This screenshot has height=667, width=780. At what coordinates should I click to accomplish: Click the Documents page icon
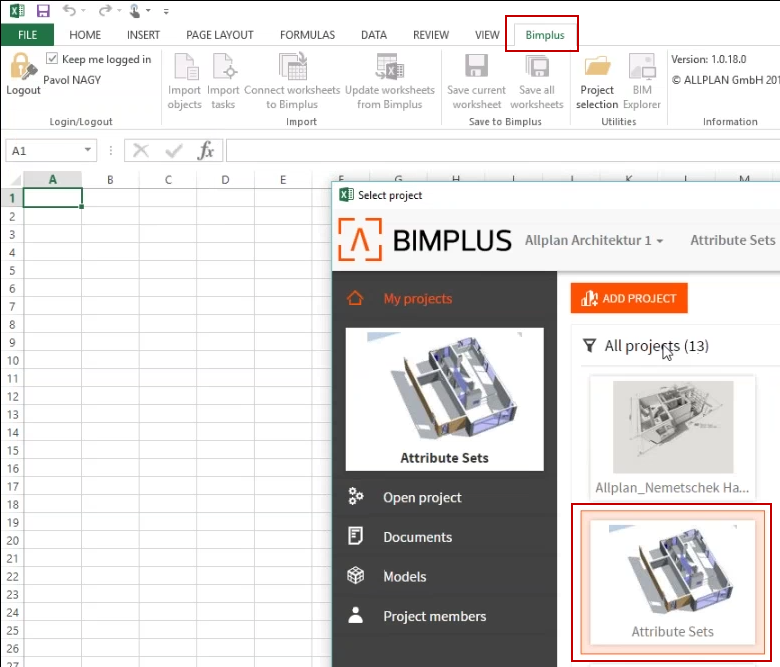[x=355, y=536]
